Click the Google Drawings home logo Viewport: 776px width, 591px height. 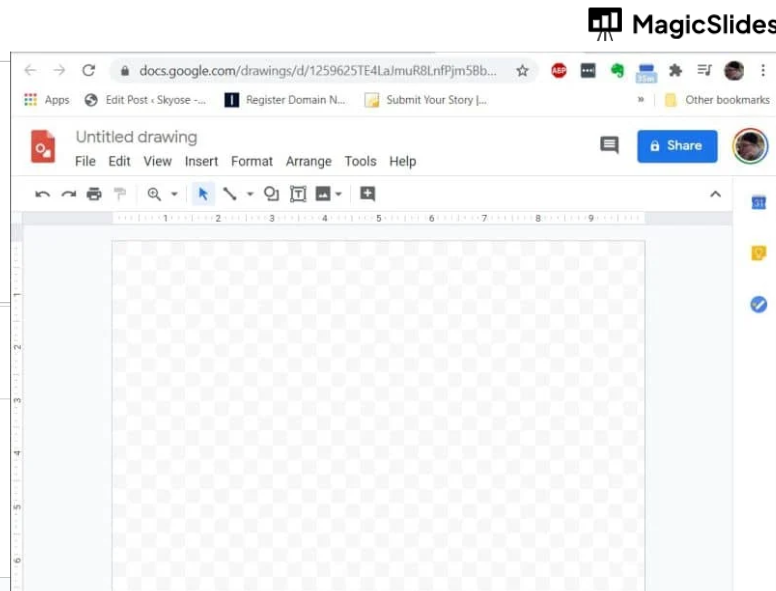(x=43, y=147)
